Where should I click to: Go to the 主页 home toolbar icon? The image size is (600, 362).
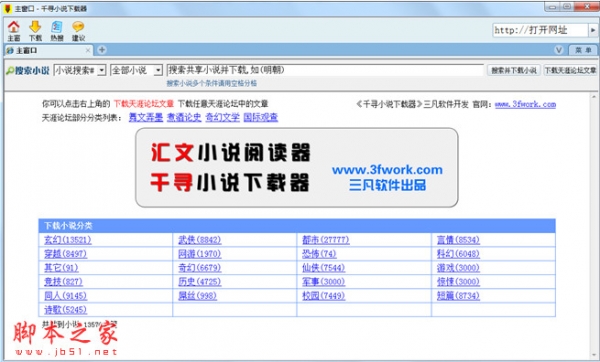pos(14,31)
